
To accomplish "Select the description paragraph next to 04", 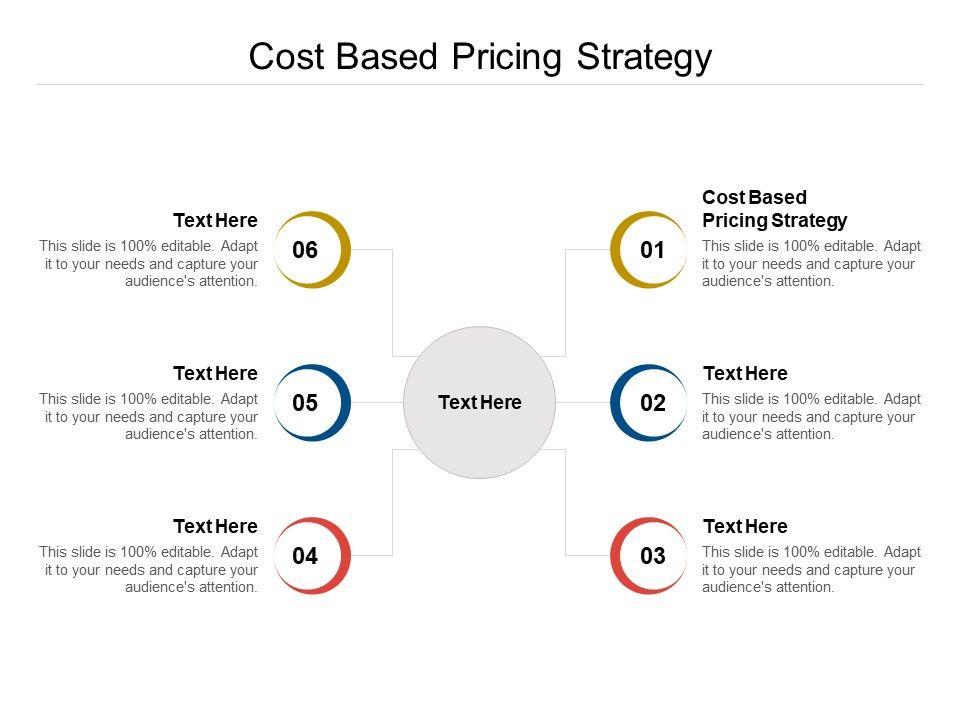I will 149,570.
